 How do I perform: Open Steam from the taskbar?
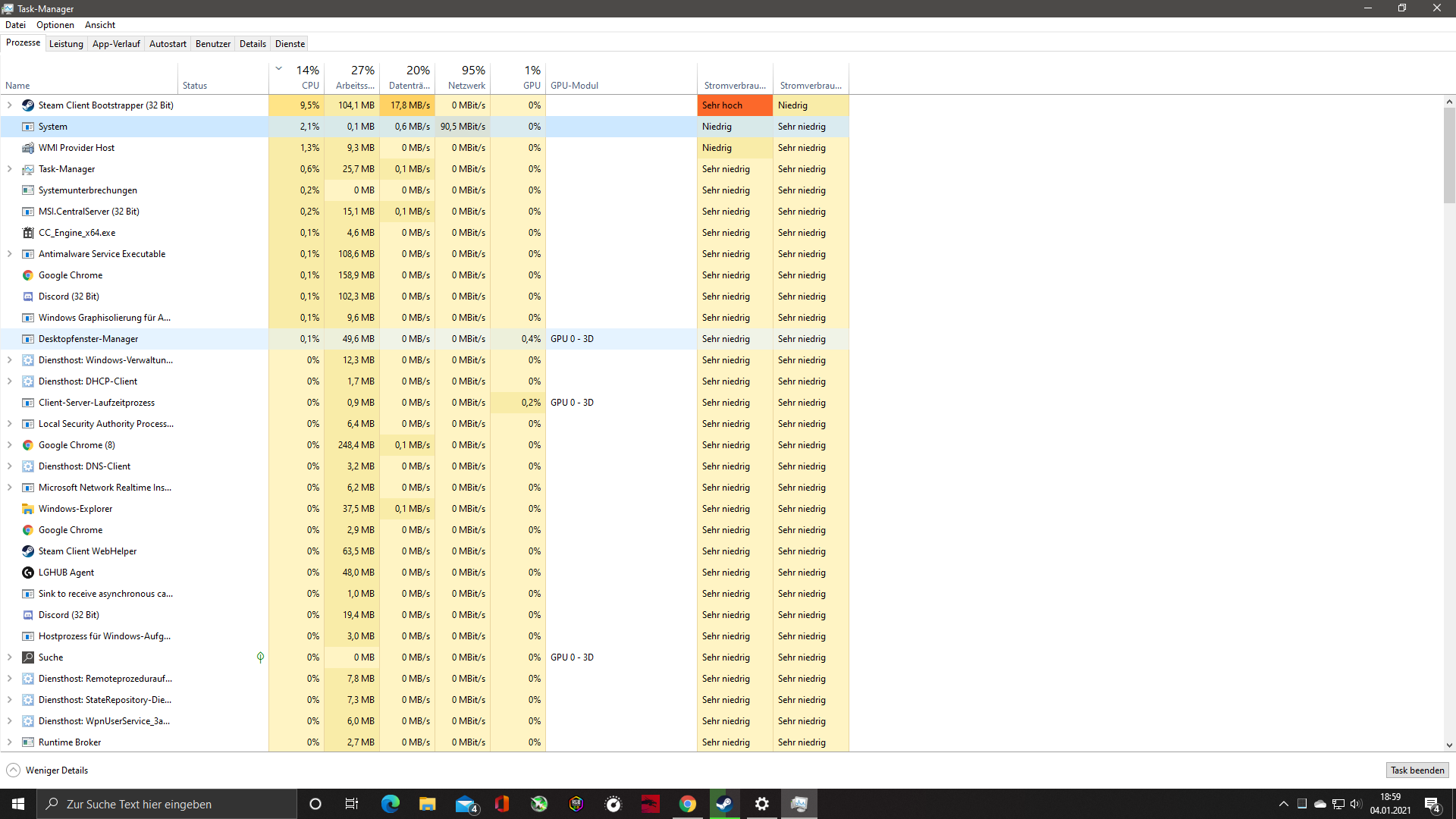[723, 803]
